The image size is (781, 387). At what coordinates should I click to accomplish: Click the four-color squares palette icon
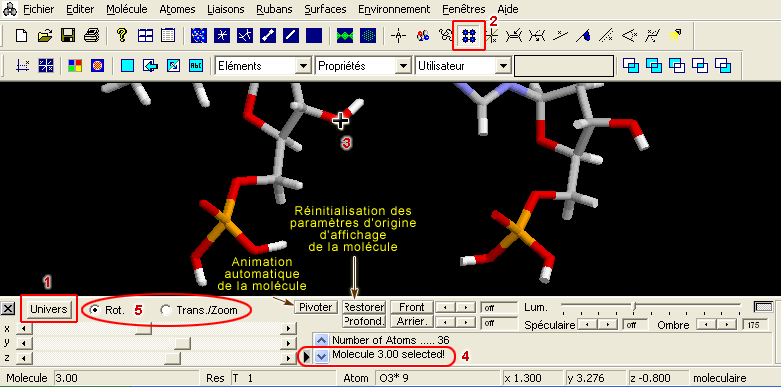[75, 65]
